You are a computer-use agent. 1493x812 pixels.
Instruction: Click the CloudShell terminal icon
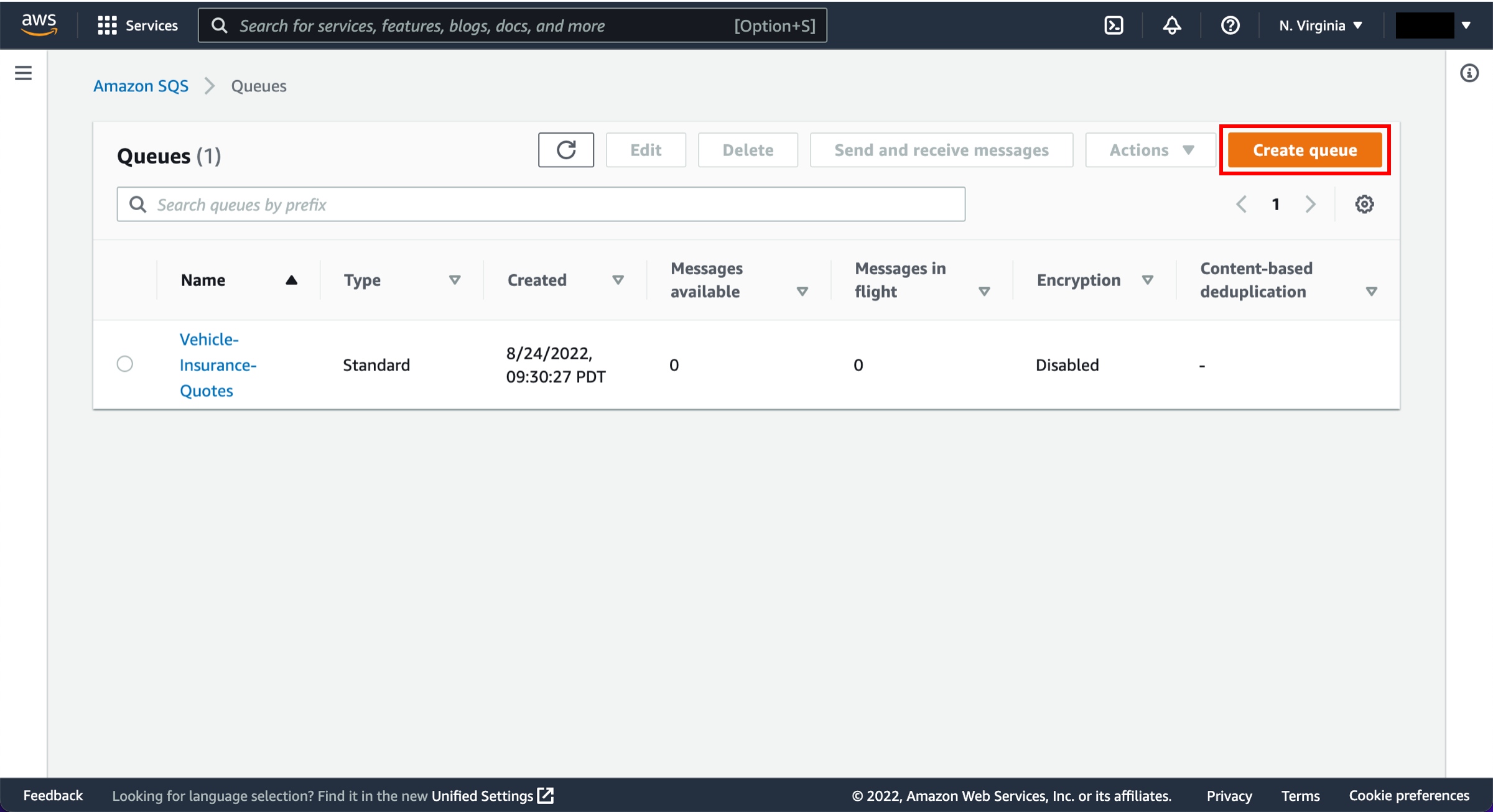pyautogui.click(x=1114, y=26)
